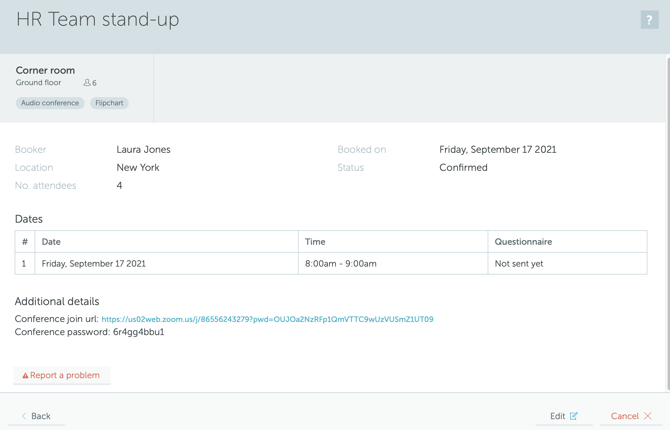Click the Corner room name heading
Screen dimensions: 670x430
tap(45, 70)
